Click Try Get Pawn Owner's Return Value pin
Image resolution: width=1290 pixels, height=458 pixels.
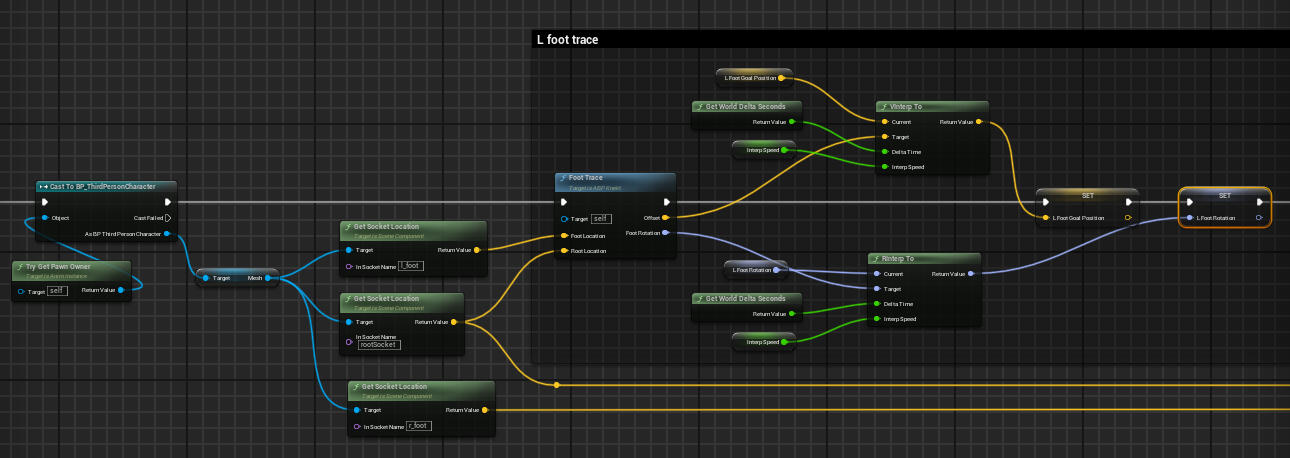[x=120, y=291]
